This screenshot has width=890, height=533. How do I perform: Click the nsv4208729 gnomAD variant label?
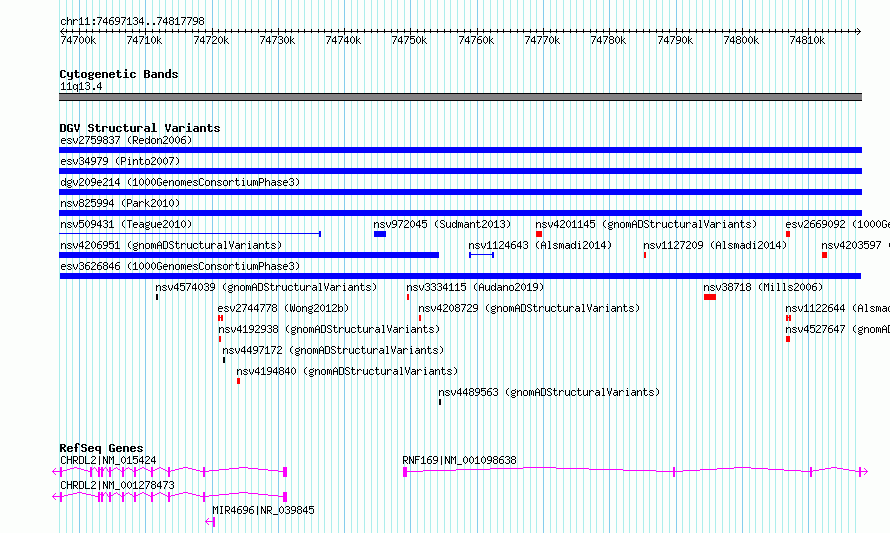pos(529,308)
